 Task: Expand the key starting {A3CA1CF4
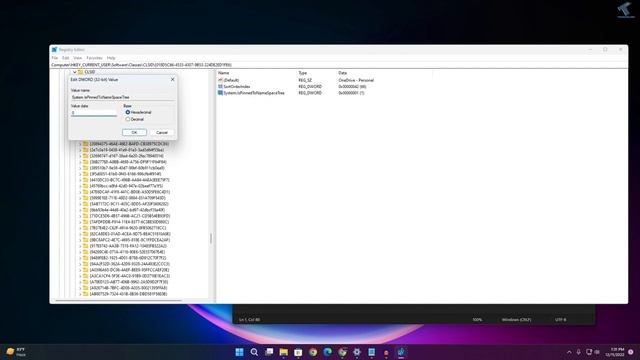tap(80, 276)
